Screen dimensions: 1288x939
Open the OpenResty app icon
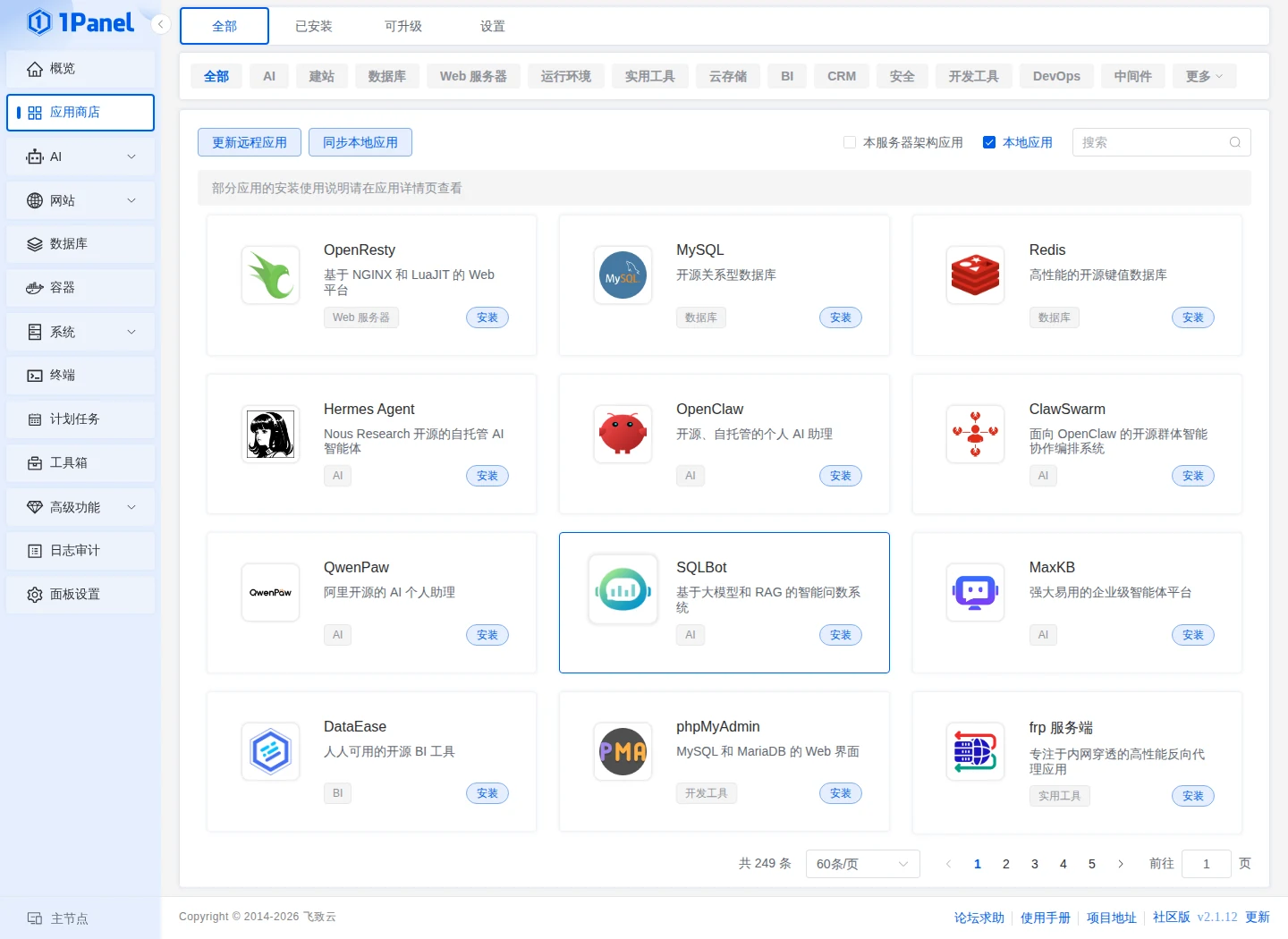click(270, 275)
